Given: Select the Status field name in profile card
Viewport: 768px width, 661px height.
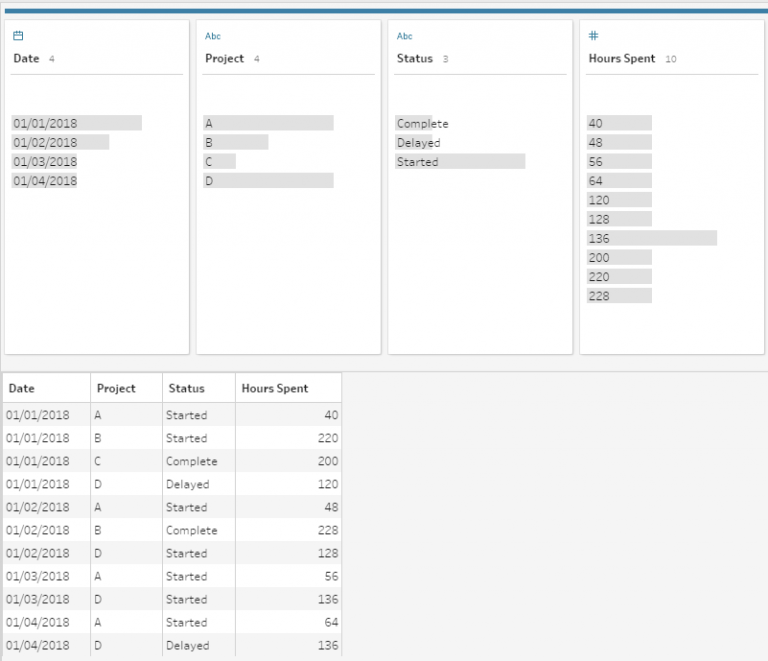Looking at the screenshot, I should tap(415, 58).
